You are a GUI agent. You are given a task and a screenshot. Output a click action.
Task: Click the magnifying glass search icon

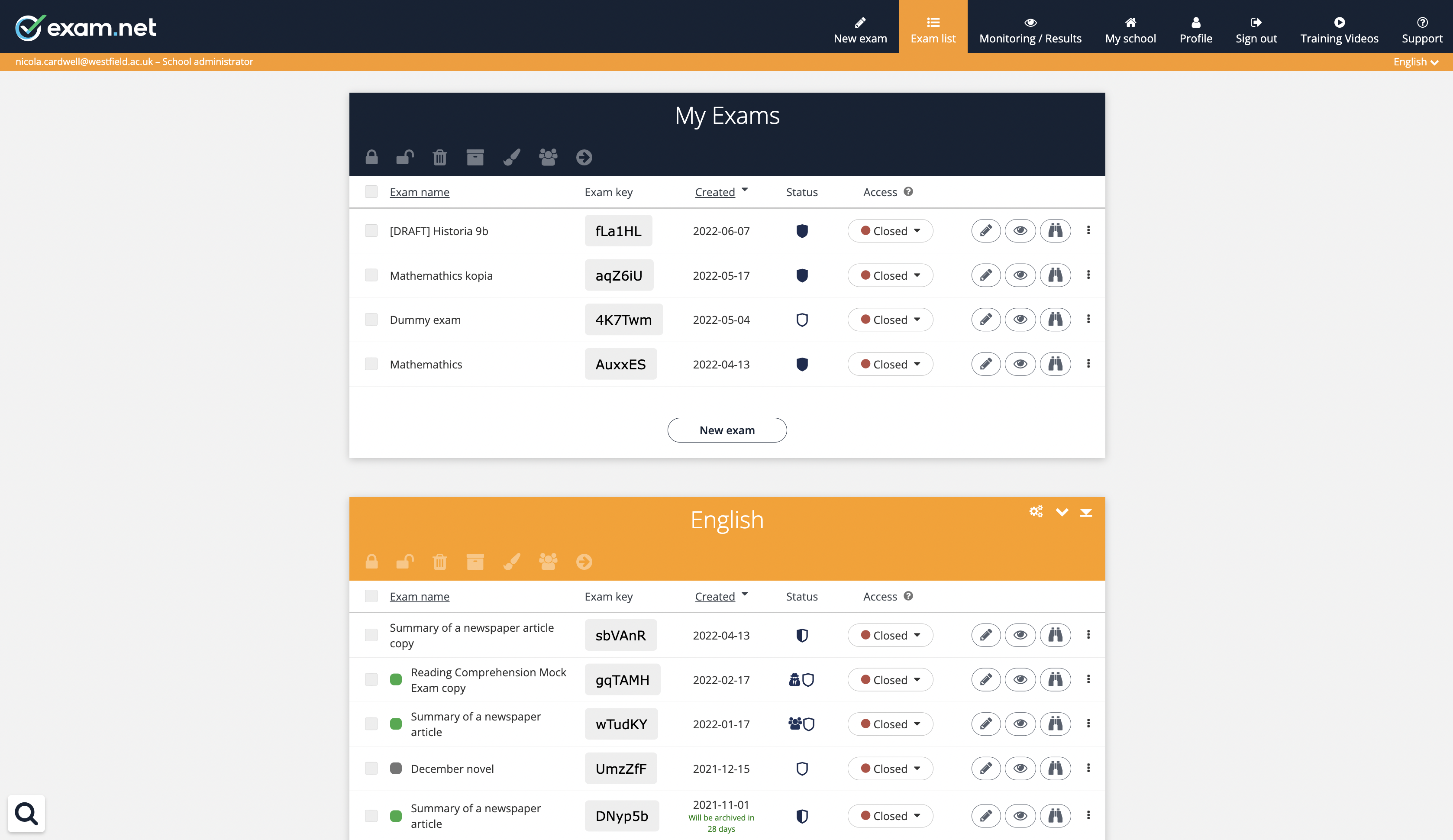coord(26,814)
